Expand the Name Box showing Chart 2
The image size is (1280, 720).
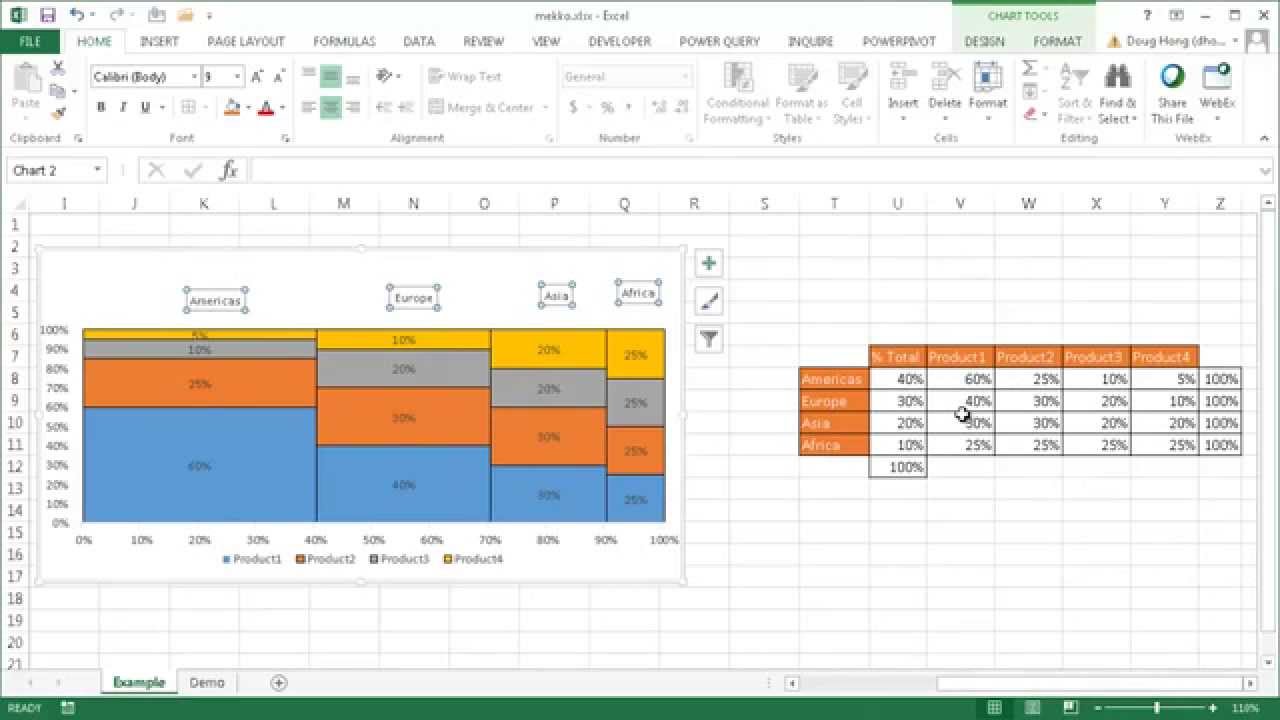coord(97,170)
